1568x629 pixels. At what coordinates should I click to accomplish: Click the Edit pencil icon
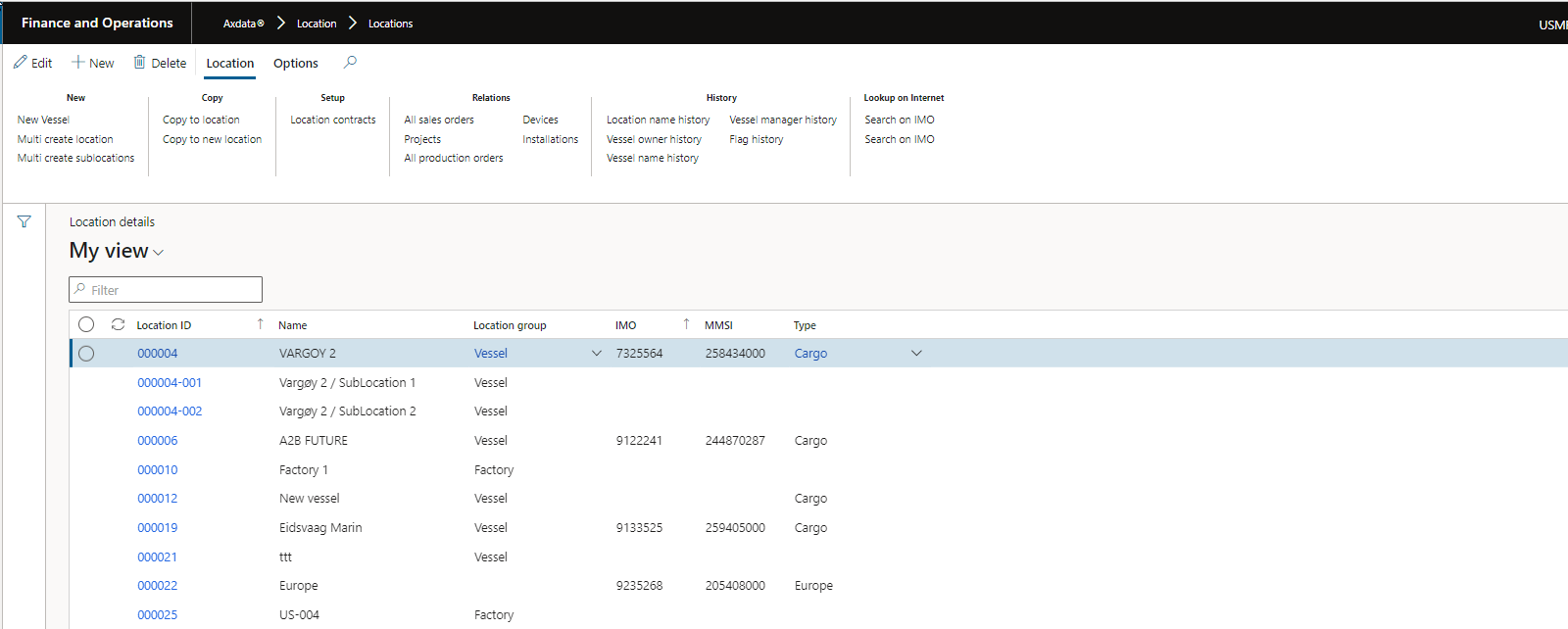tap(21, 62)
